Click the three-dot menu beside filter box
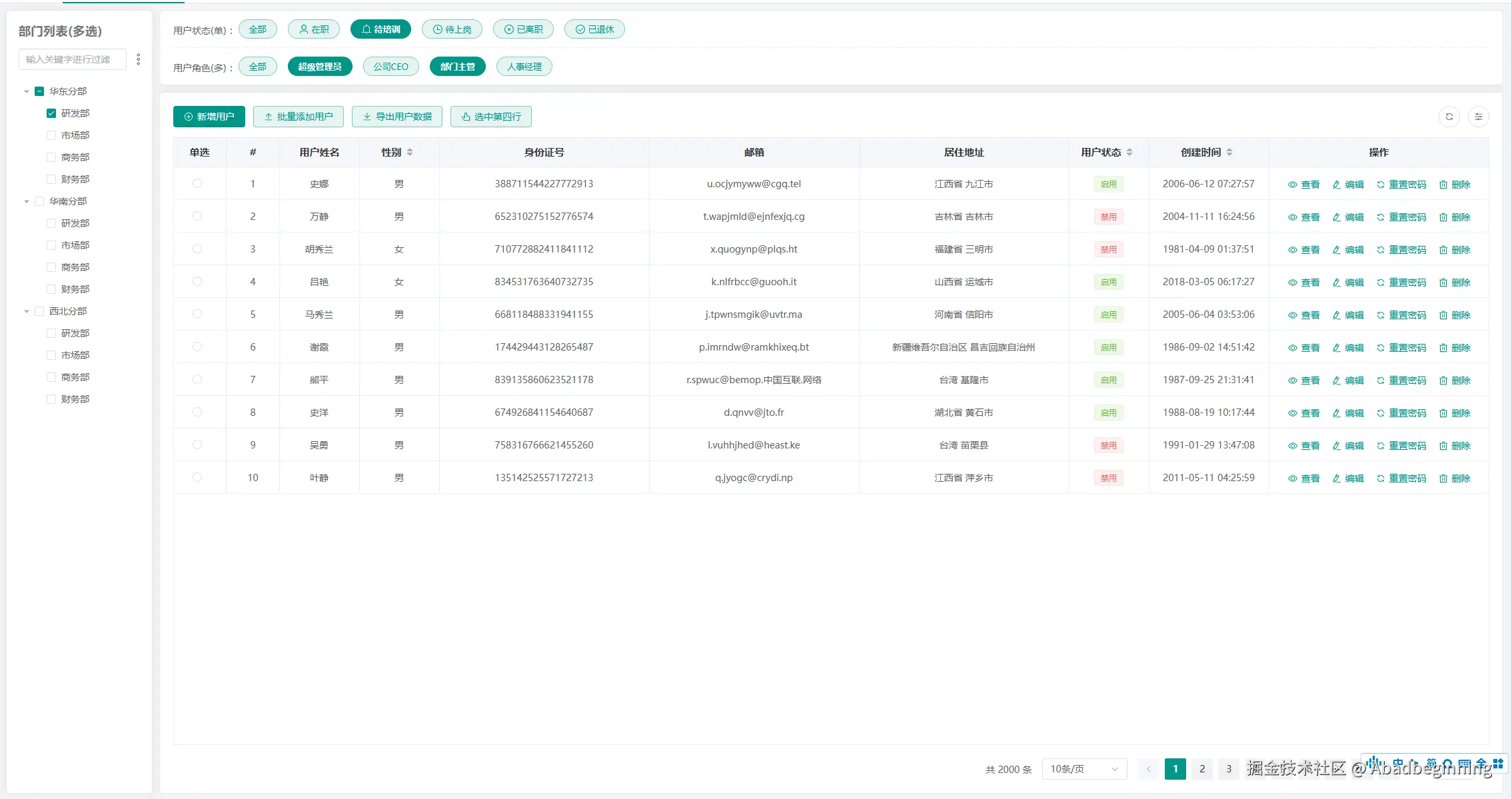Viewport: 1512px width, 799px height. 139,59
